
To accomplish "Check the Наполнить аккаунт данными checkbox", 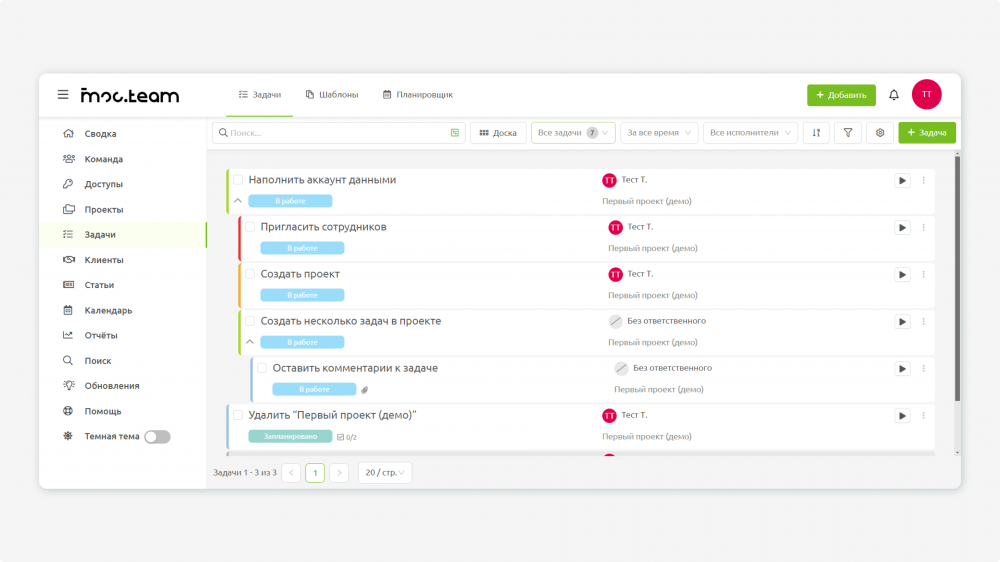I will pos(238,180).
